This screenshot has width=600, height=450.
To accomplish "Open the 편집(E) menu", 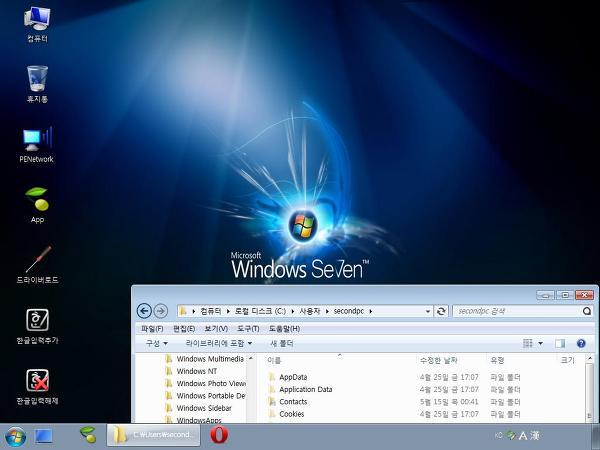I will point(184,329).
